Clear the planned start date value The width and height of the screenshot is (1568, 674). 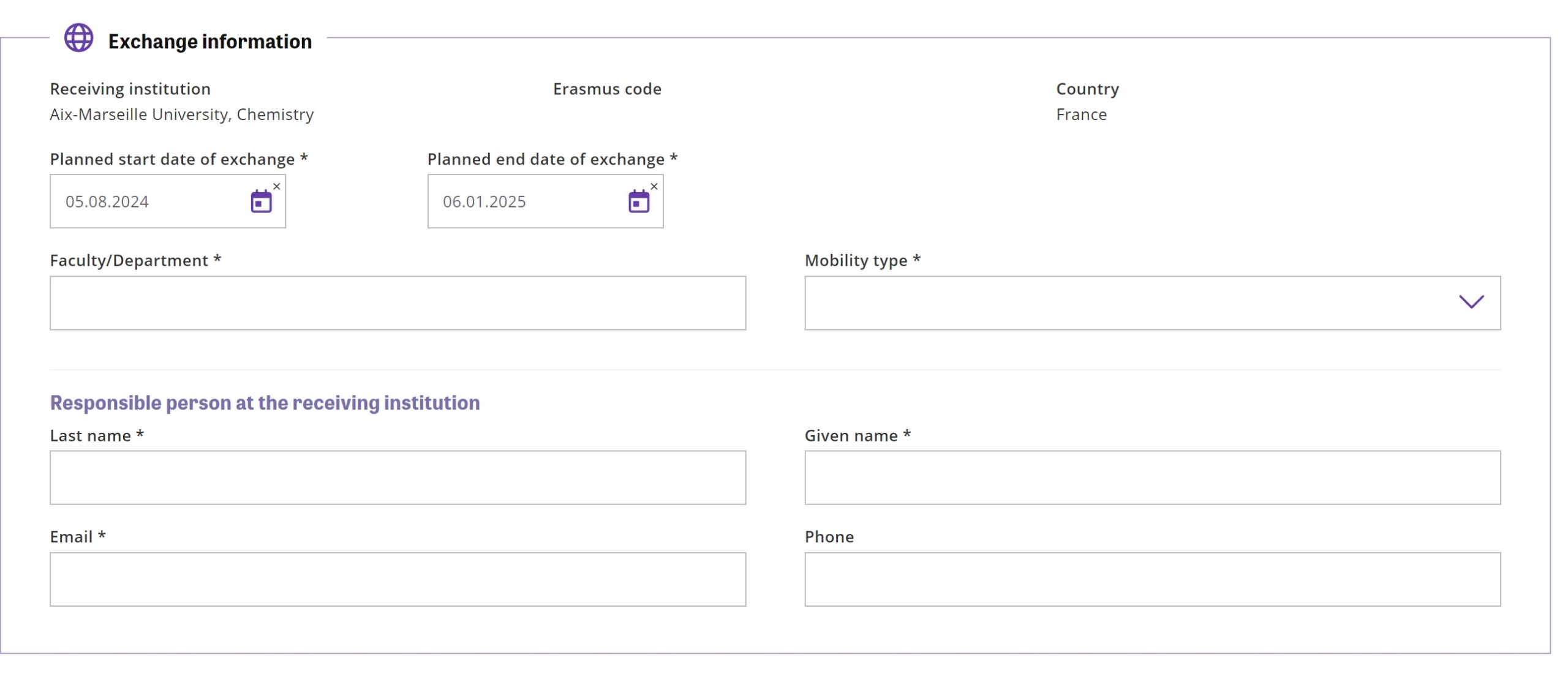276,186
